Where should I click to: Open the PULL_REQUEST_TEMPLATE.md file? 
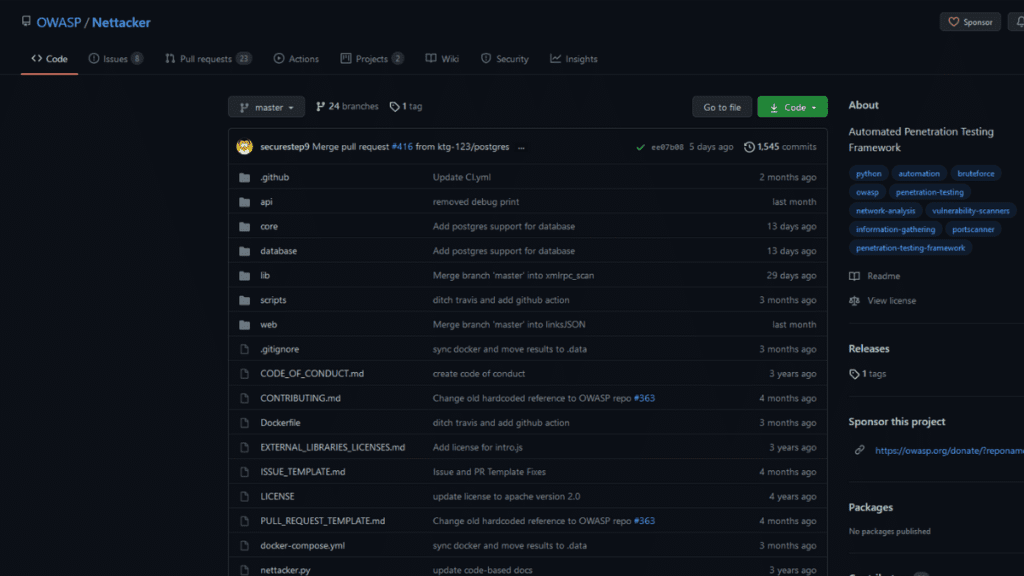point(323,521)
